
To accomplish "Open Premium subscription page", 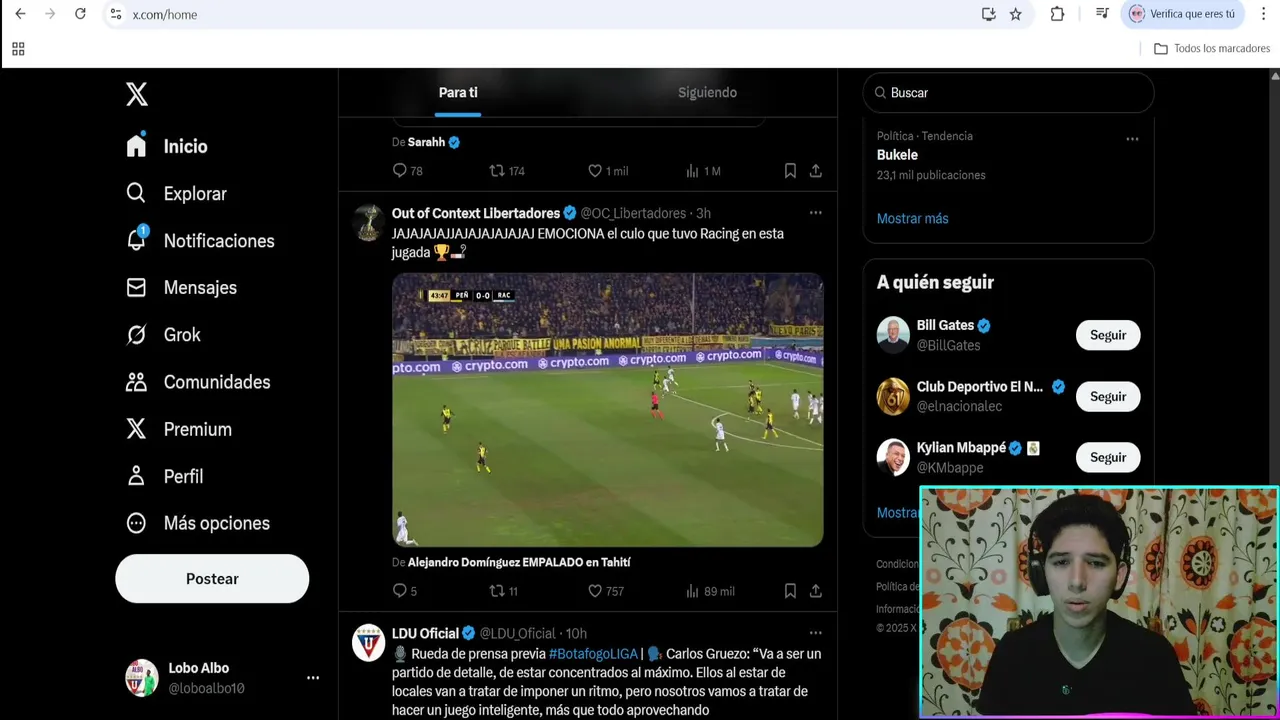I will pyautogui.click(x=179, y=429).
